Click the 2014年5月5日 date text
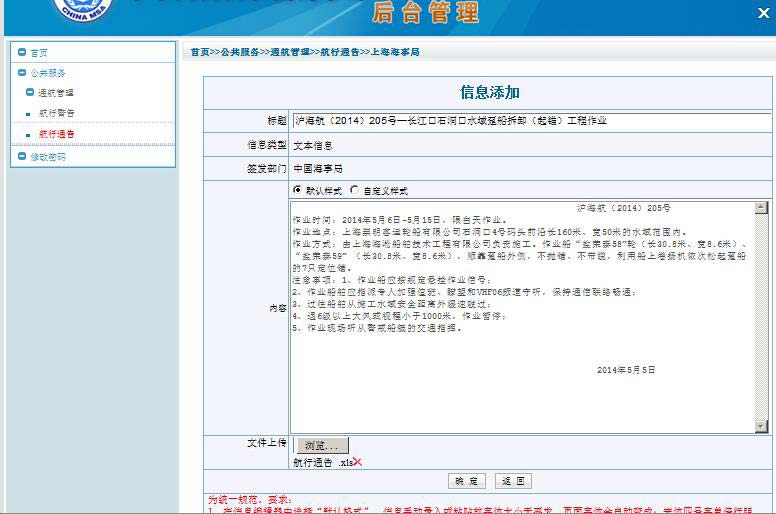This screenshot has height=514, width=776. (626, 370)
